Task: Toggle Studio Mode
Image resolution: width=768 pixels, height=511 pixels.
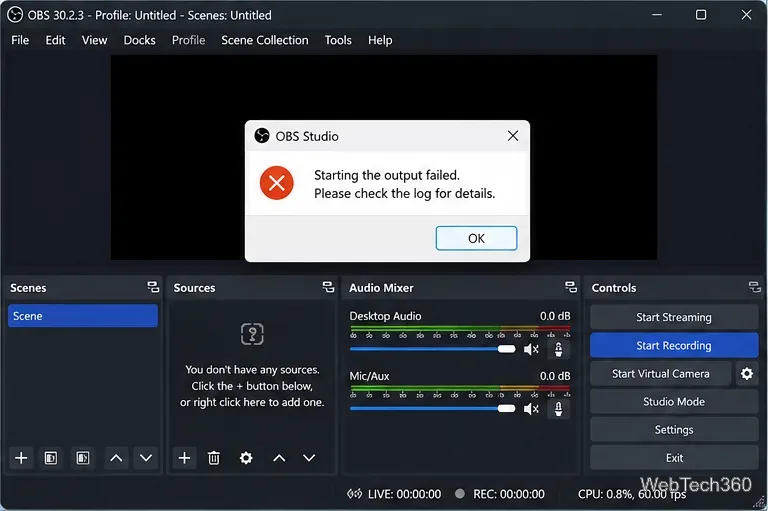Action: point(674,402)
